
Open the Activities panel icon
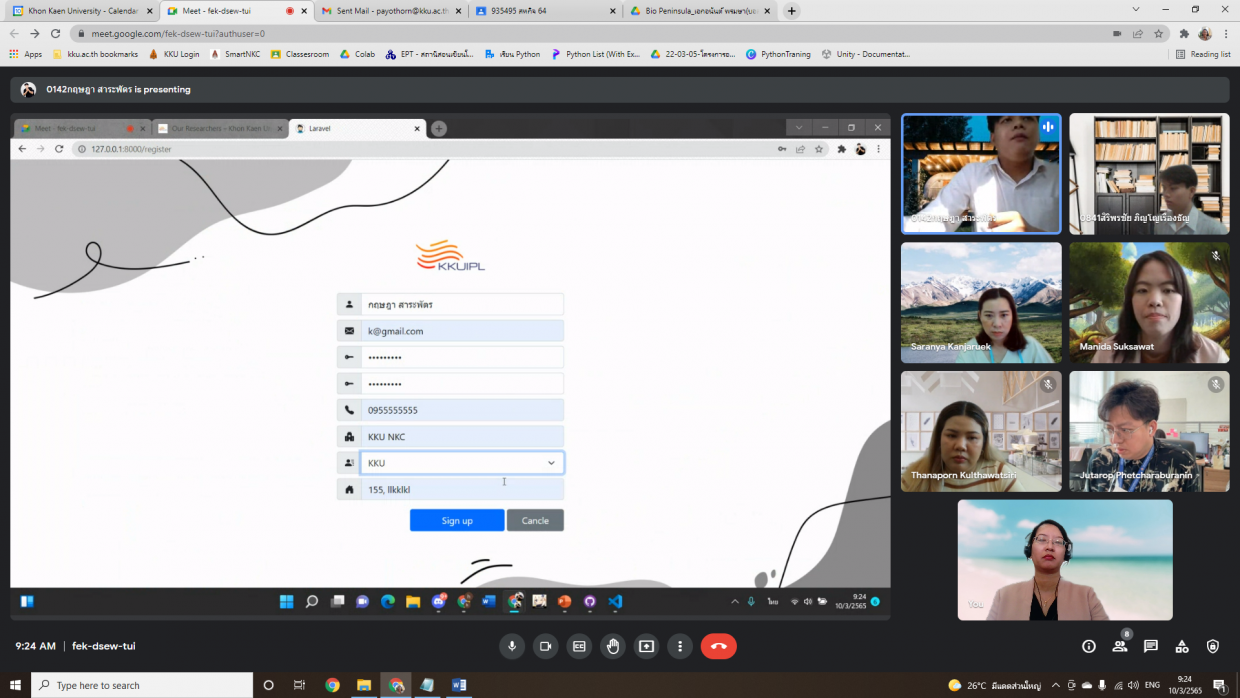point(1182,646)
